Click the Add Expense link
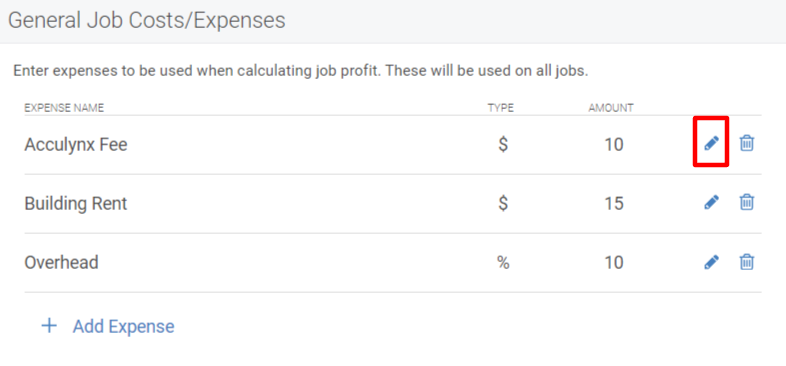The width and height of the screenshot is (786, 366). pyautogui.click(x=123, y=326)
